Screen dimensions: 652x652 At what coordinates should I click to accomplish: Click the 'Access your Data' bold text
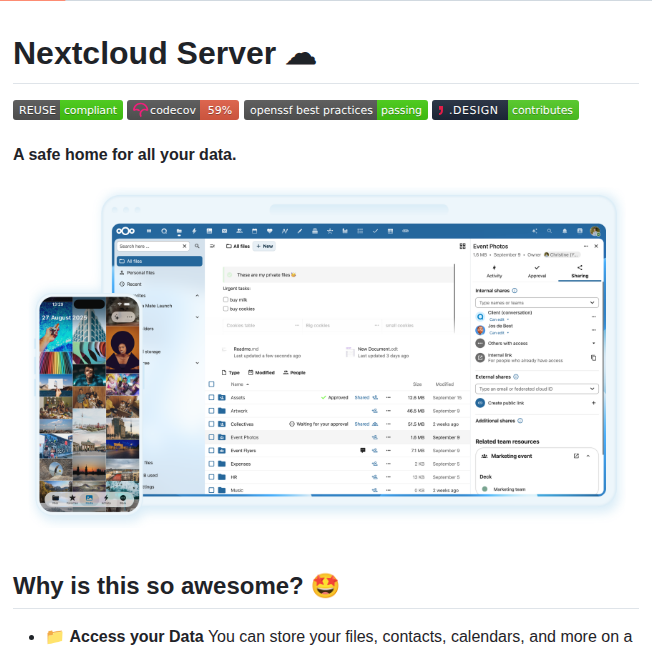point(136,637)
